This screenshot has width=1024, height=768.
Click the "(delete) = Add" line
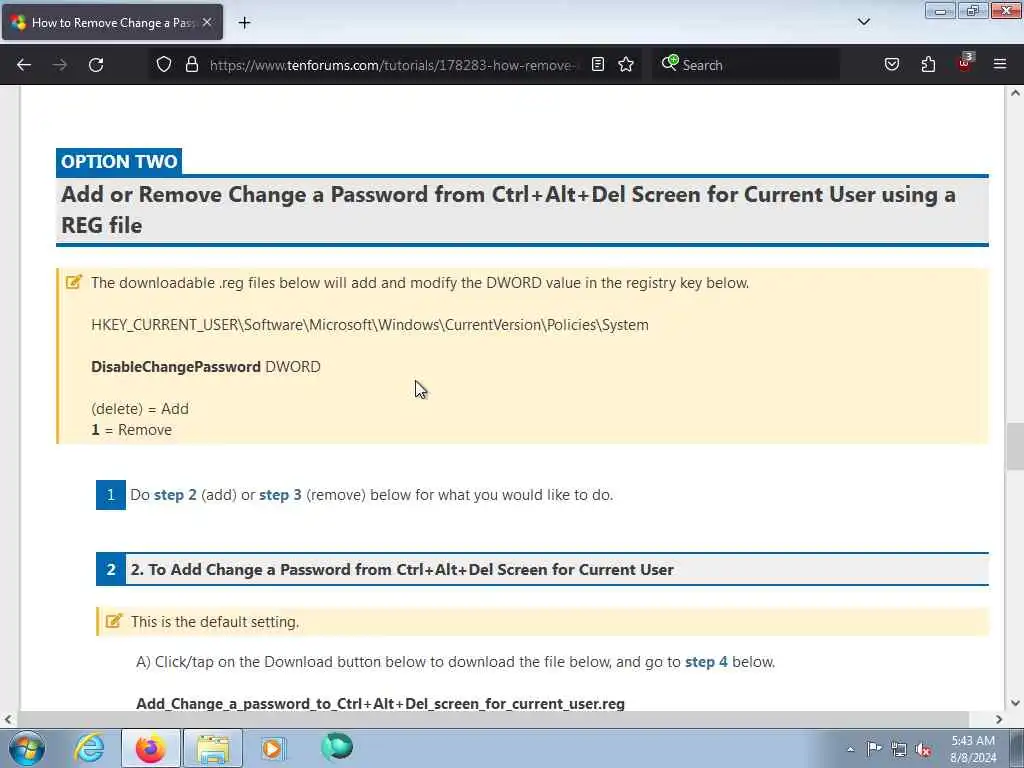coord(140,409)
